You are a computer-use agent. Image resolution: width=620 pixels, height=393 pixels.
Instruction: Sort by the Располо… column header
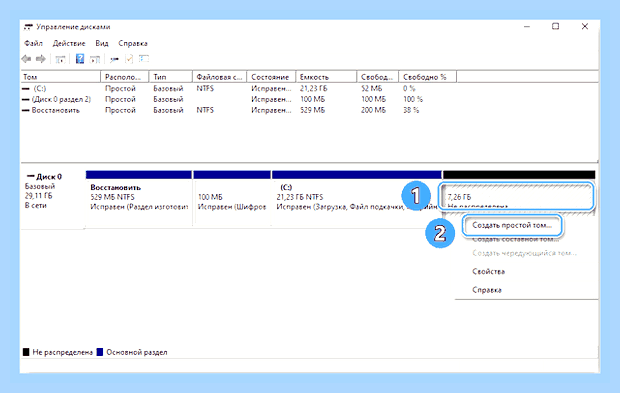(125, 77)
